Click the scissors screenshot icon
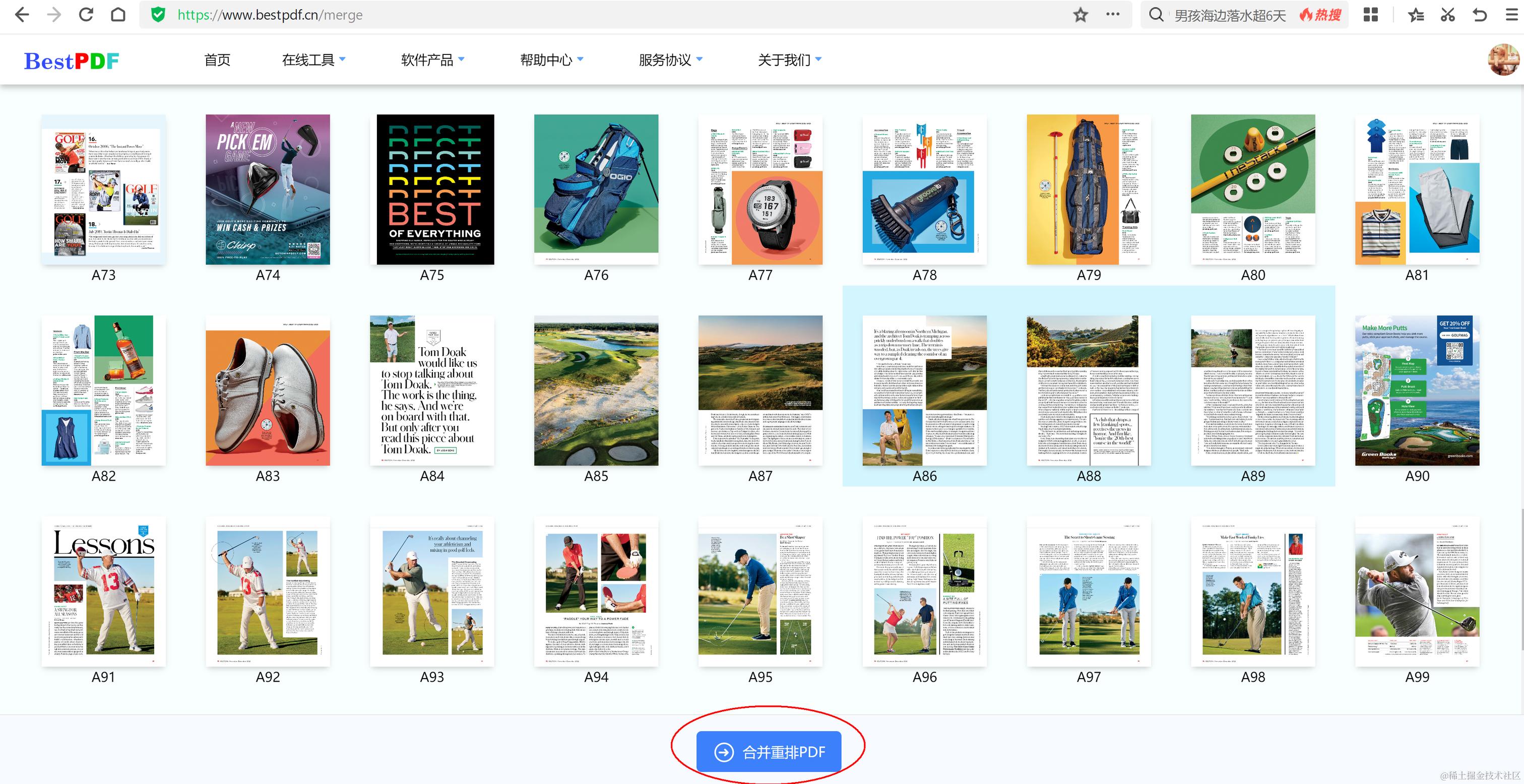The image size is (1524, 784). click(1448, 15)
